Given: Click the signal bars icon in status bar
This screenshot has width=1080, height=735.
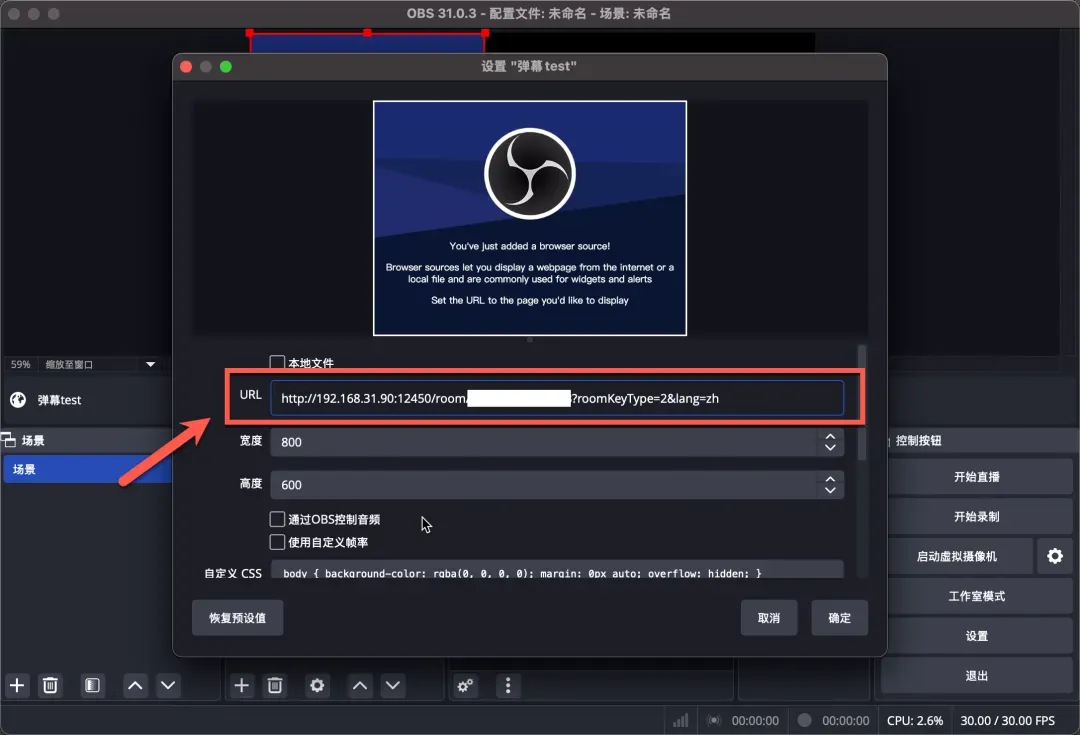Looking at the screenshot, I should tap(681, 721).
